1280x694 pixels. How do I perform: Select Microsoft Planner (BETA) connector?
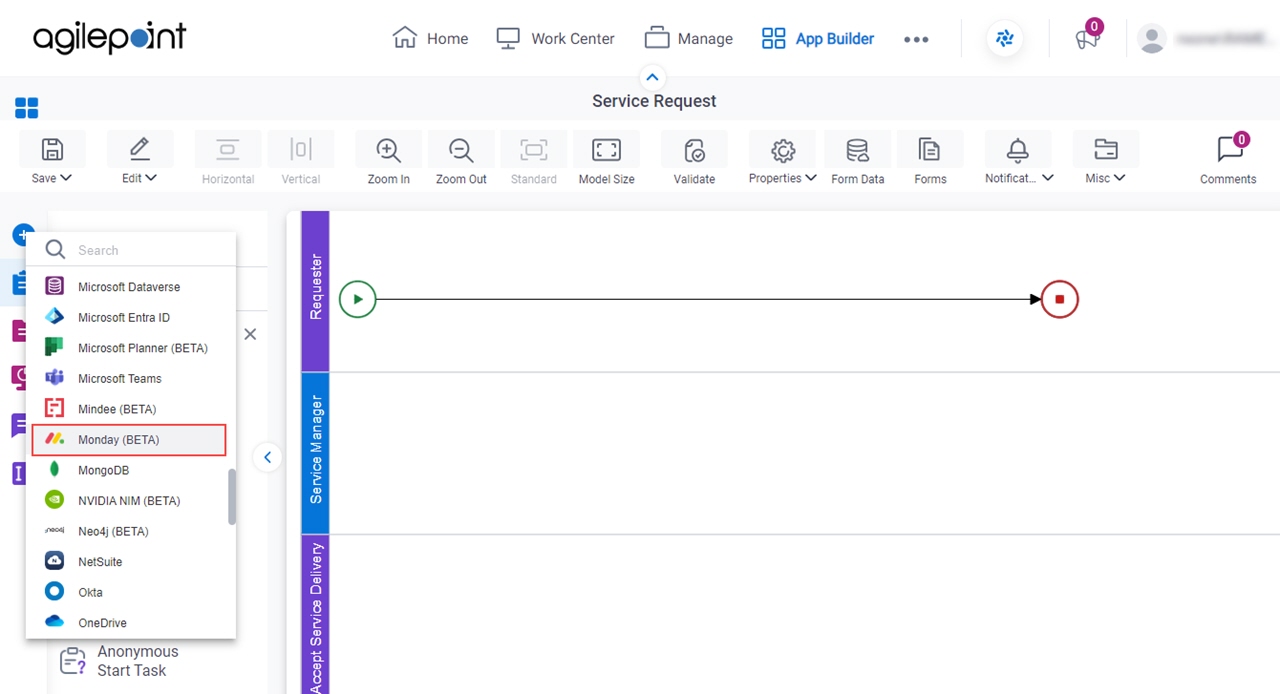coord(130,348)
